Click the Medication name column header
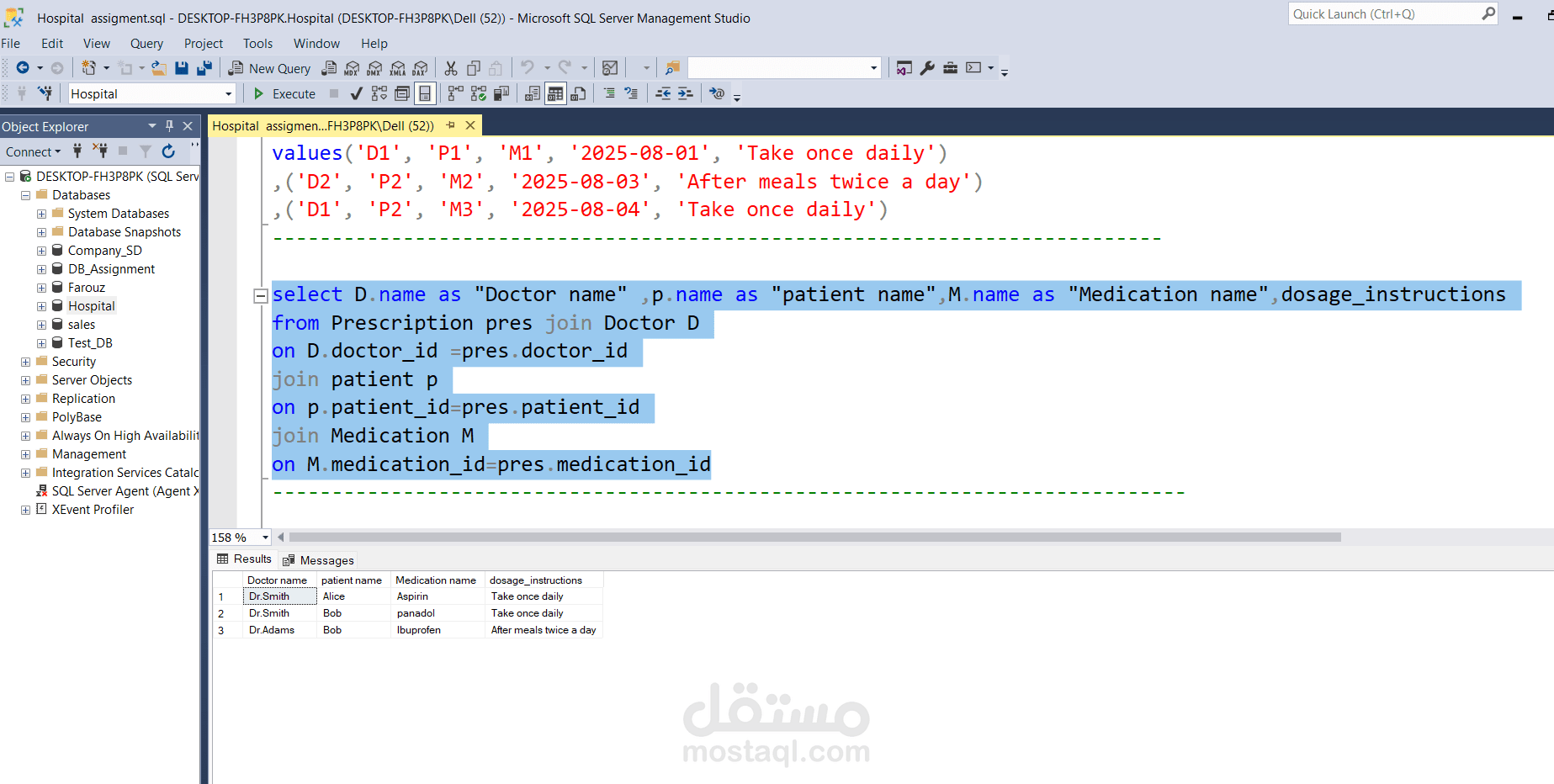1554x784 pixels. (x=436, y=580)
